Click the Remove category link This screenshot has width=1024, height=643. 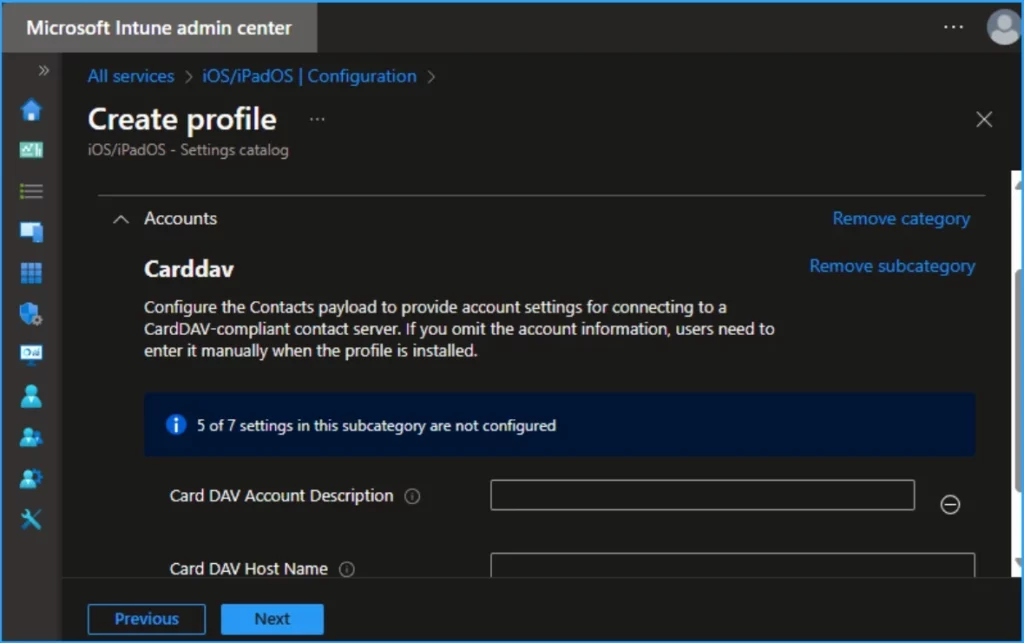pyautogui.click(x=901, y=219)
